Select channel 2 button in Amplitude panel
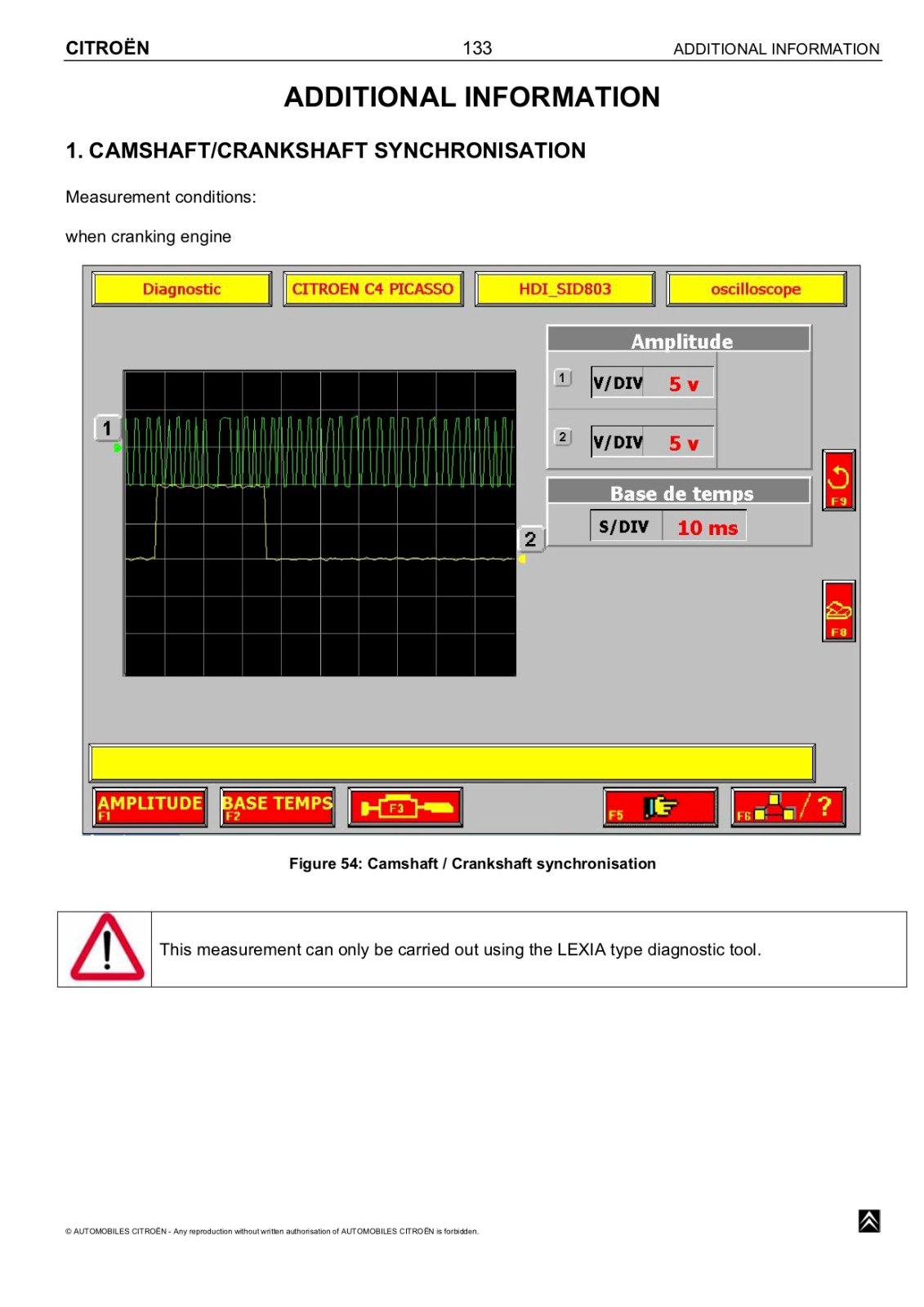Viewport: 924px width, 1307px height. tap(562, 437)
